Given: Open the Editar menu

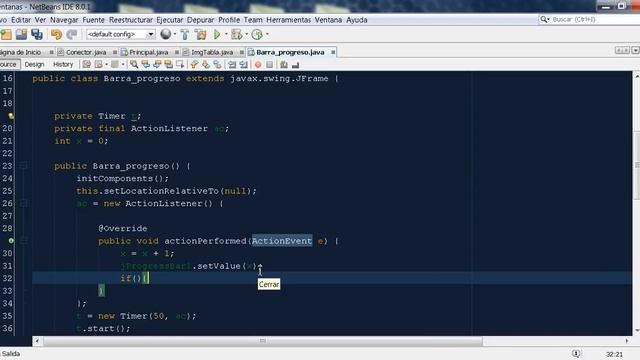Looking at the screenshot, I should click(x=21, y=20).
